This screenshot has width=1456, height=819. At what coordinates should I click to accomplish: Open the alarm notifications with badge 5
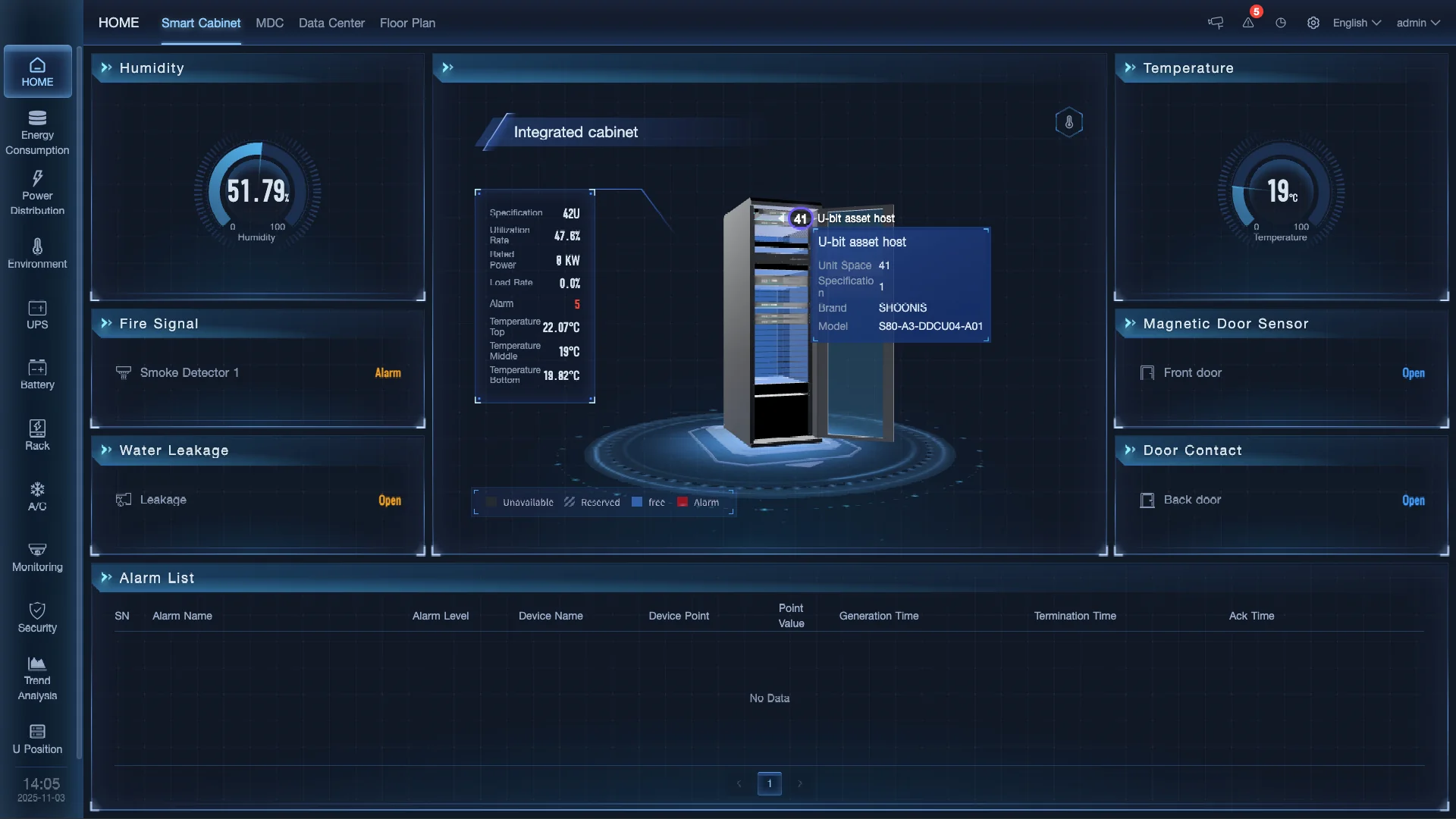pos(1247,23)
